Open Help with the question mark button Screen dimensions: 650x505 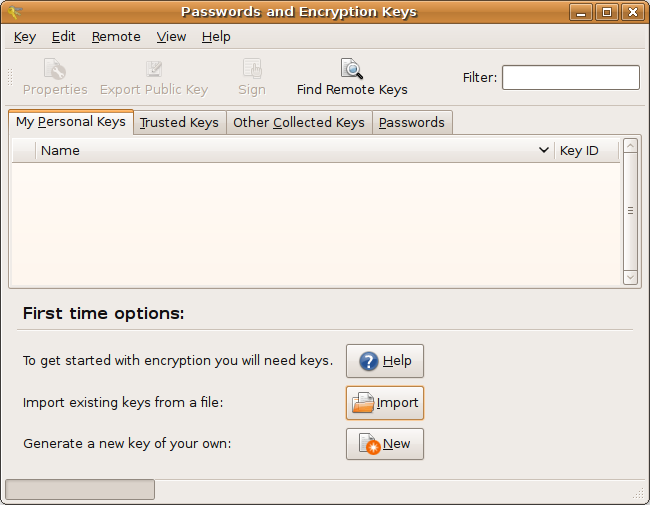pyautogui.click(x=385, y=361)
